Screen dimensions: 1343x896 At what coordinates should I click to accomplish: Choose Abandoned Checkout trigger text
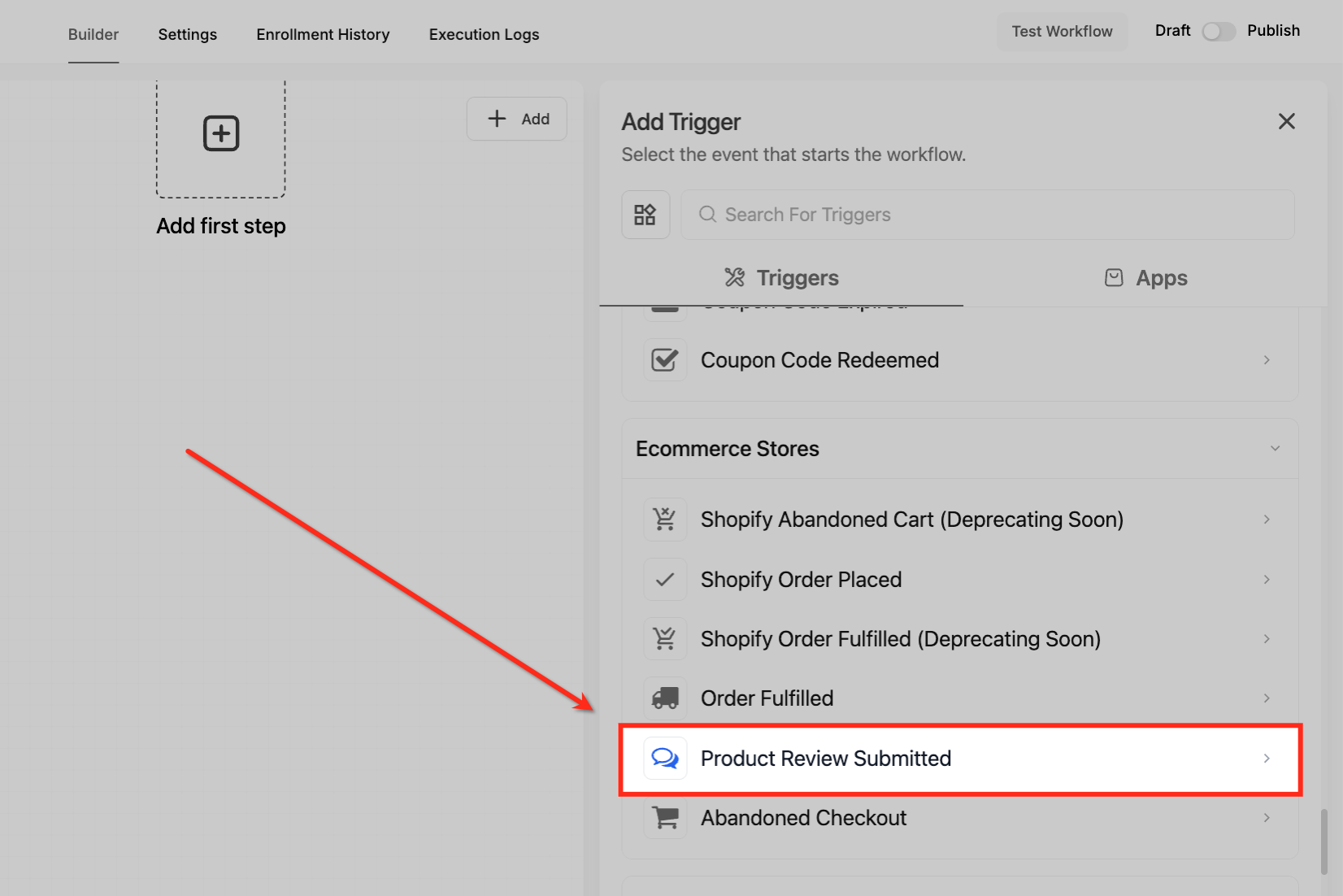point(804,818)
